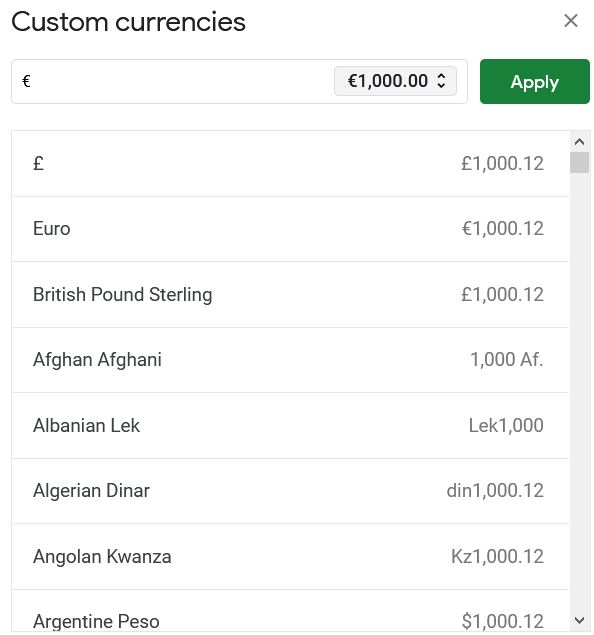Image resolution: width=594 pixels, height=635 pixels.
Task: Click the currency list scrollbar thumb
Action: pos(579,162)
